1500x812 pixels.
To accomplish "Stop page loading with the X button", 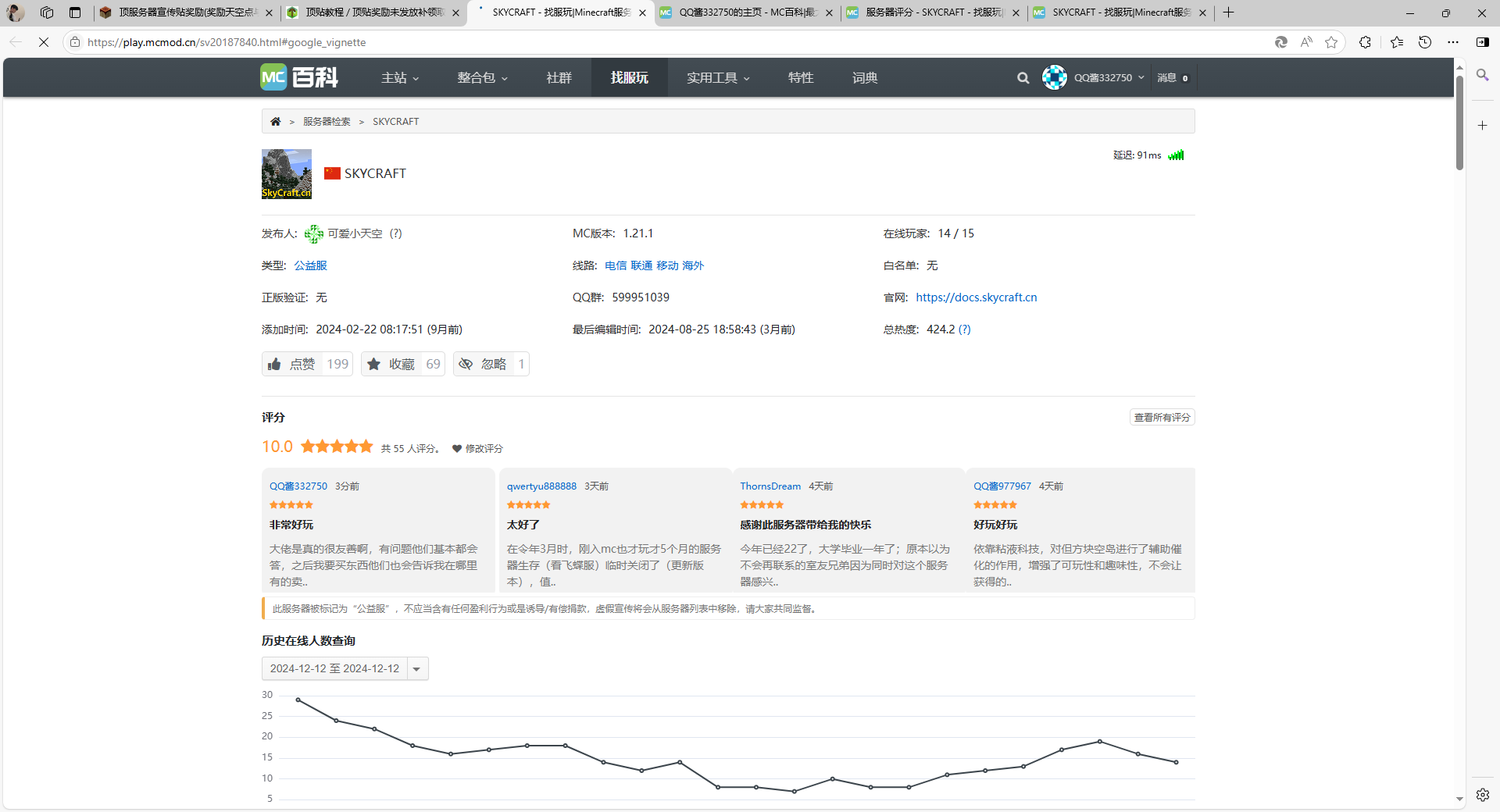I will coord(44,42).
